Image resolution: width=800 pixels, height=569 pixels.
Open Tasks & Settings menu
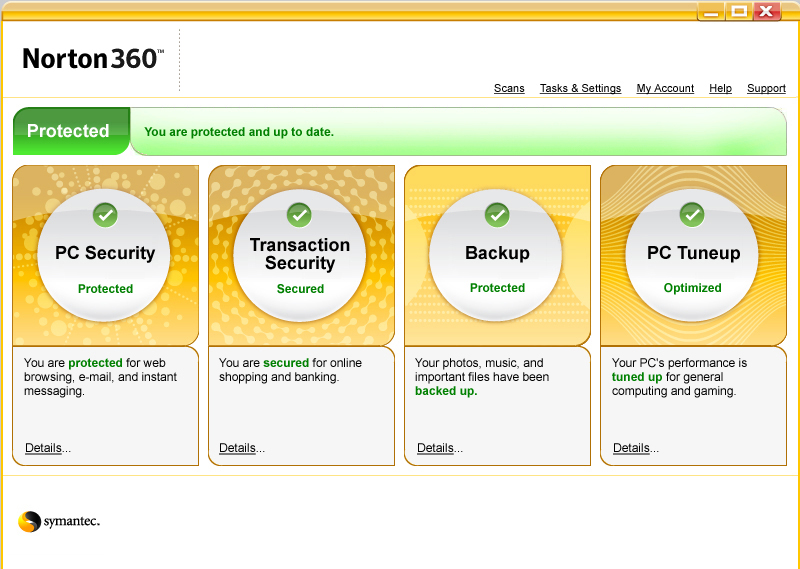(580, 88)
